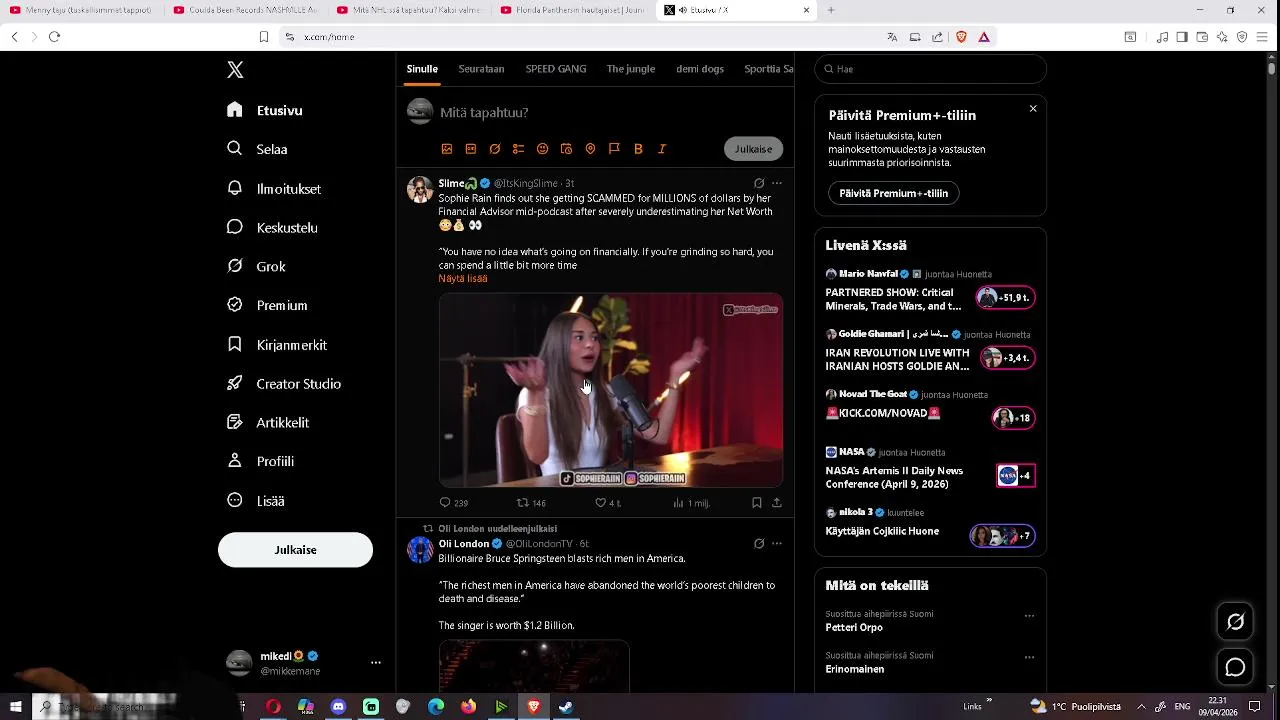Open Kirjanmerkit in sidebar
Screen dimensions: 1280x720
[277, 345]
